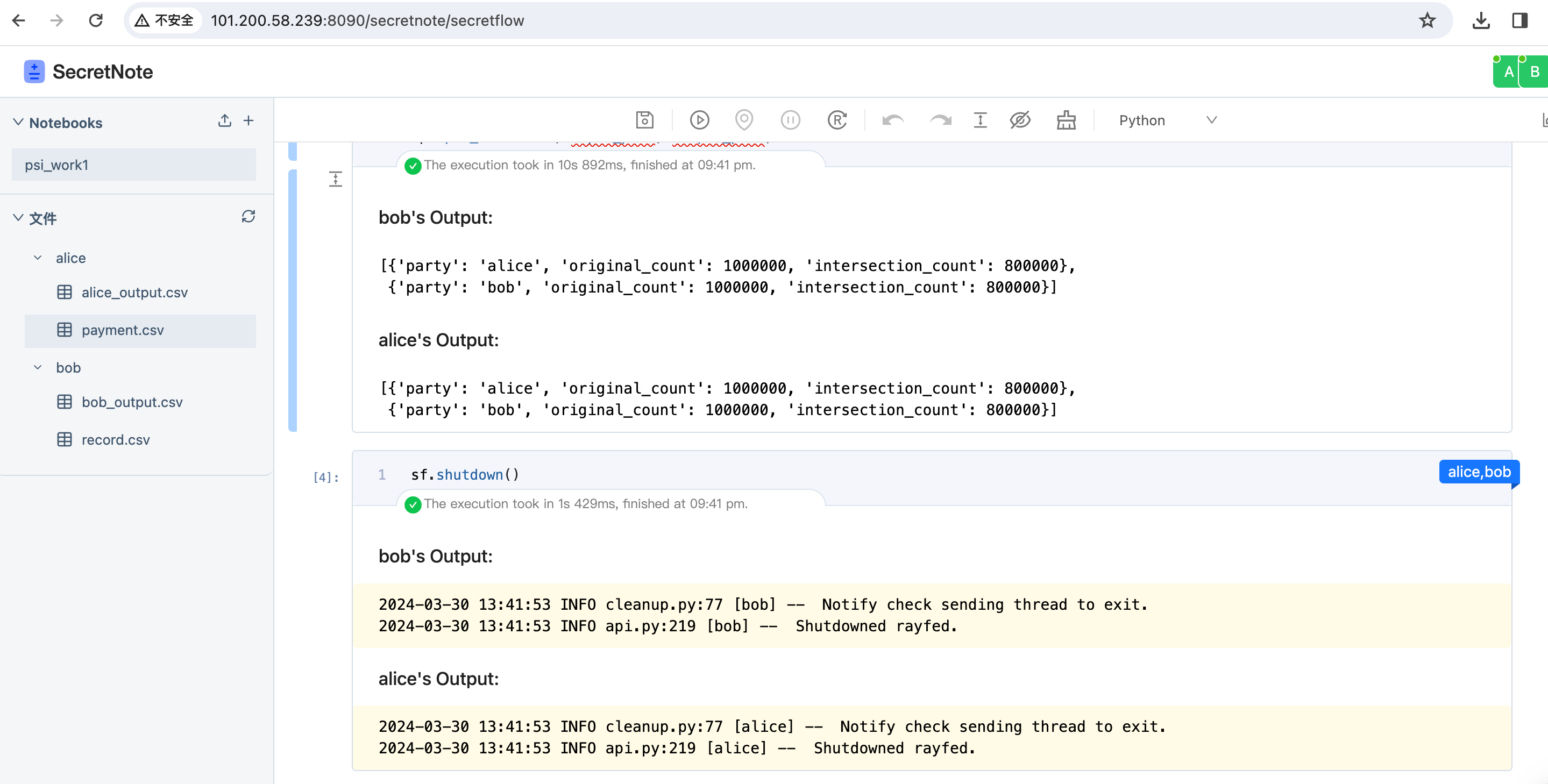1548x784 pixels.
Task: Click the browser address bar URL
Action: pyautogui.click(x=367, y=20)
